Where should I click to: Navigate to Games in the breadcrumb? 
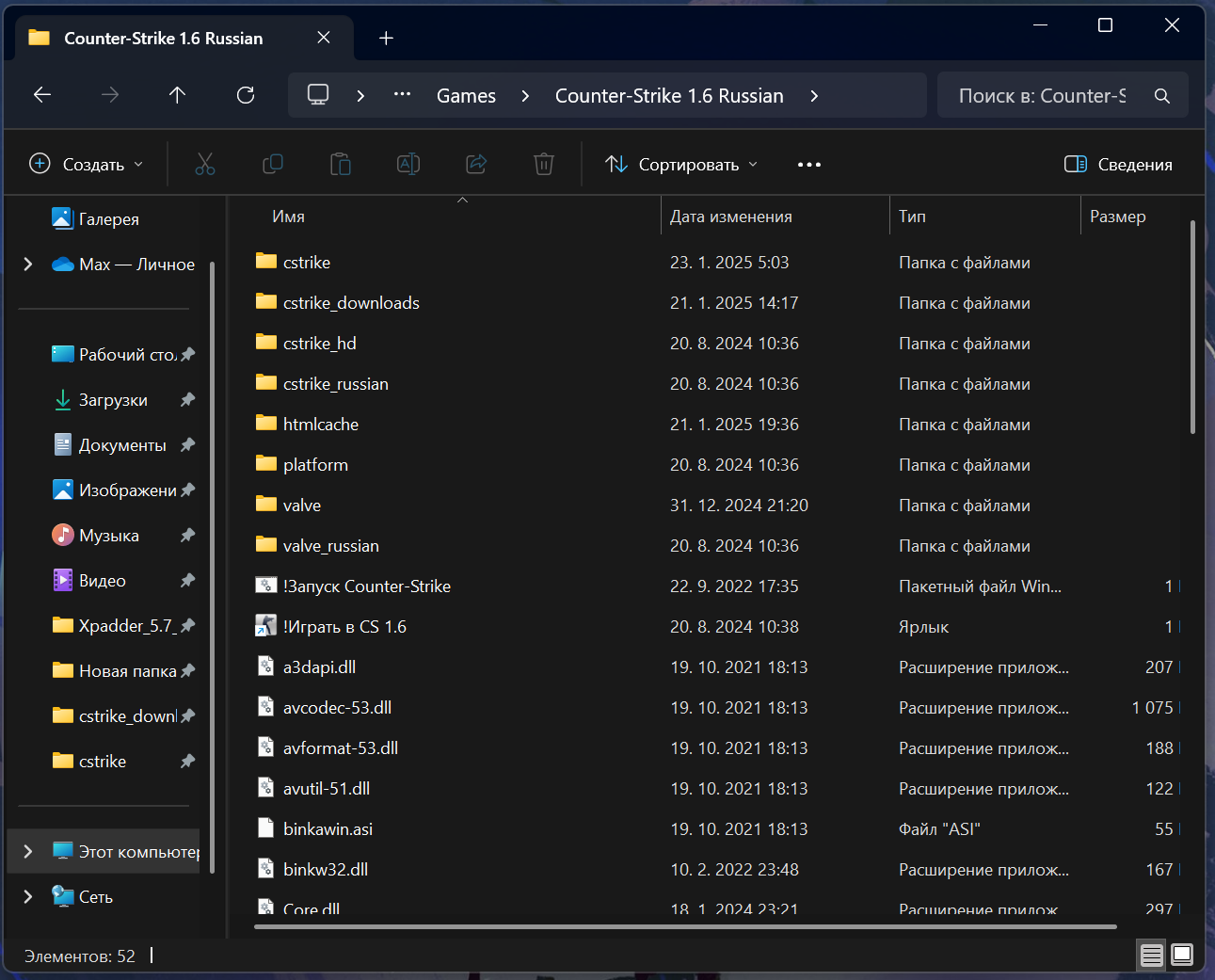pos(466,96)
